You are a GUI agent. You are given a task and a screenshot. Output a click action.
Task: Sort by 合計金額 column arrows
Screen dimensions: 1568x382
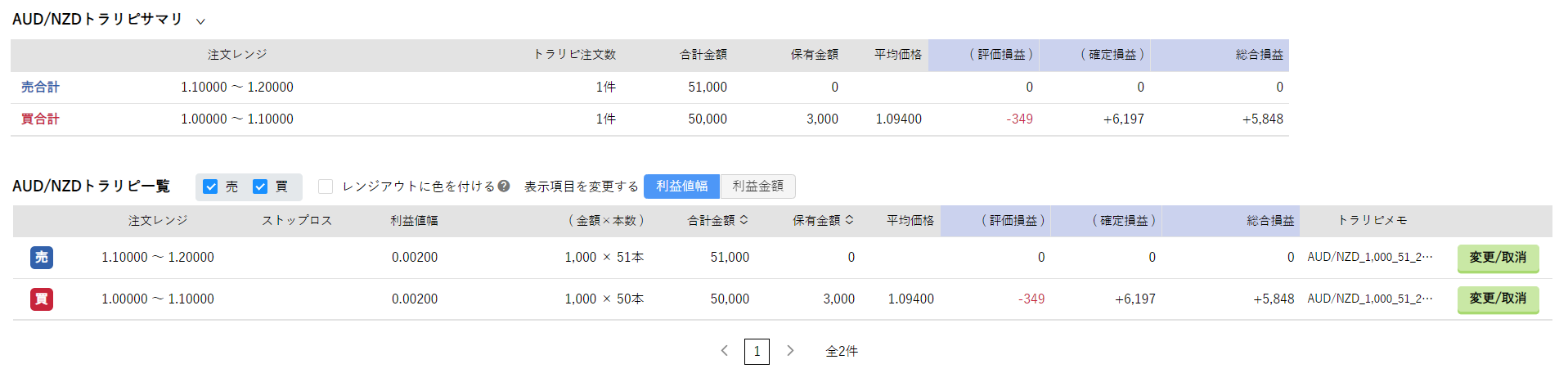tap(744, 220)
